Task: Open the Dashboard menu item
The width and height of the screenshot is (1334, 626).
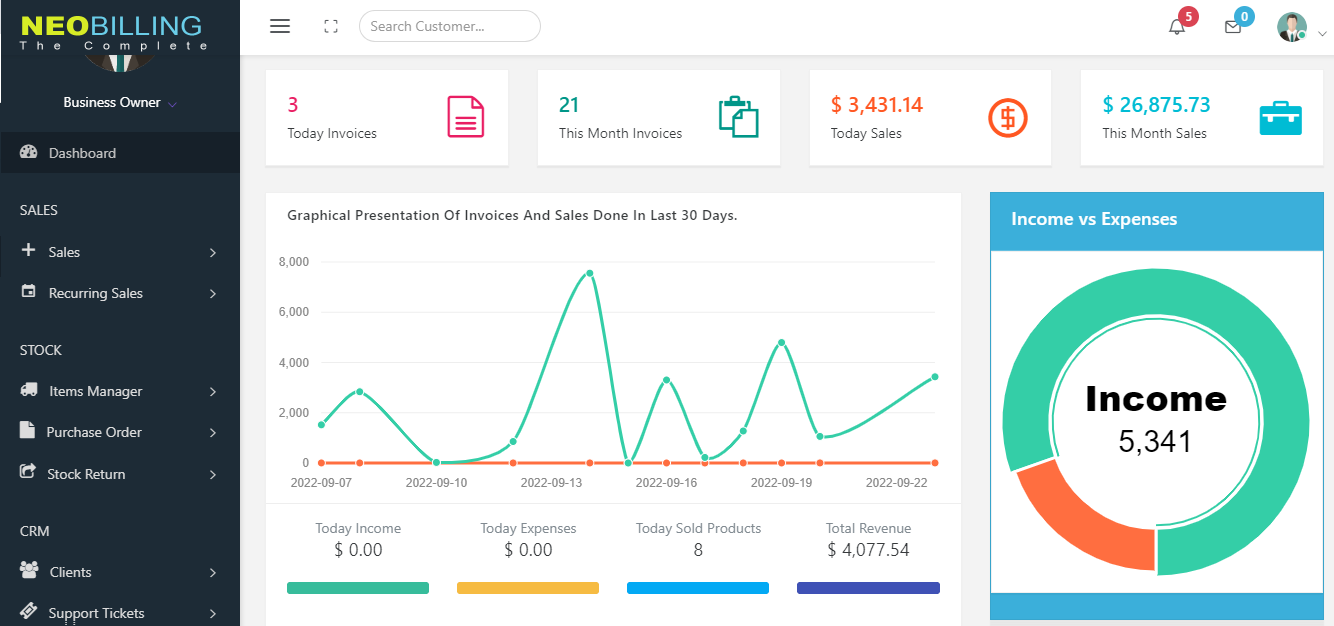Action: point(82,153)
